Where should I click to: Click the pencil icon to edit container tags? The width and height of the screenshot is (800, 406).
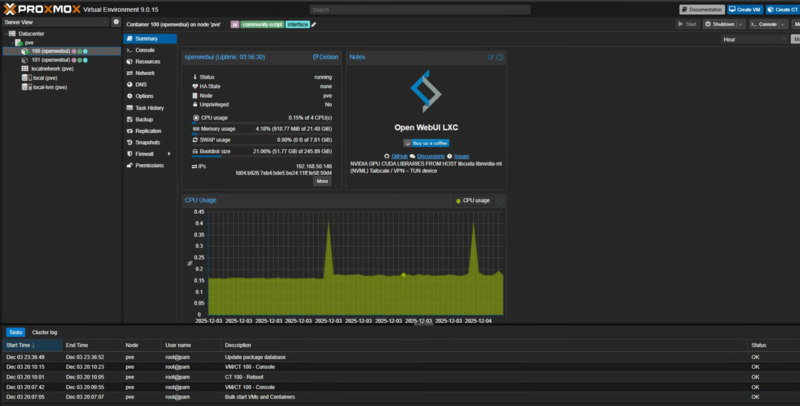click(x=313, y=24)
